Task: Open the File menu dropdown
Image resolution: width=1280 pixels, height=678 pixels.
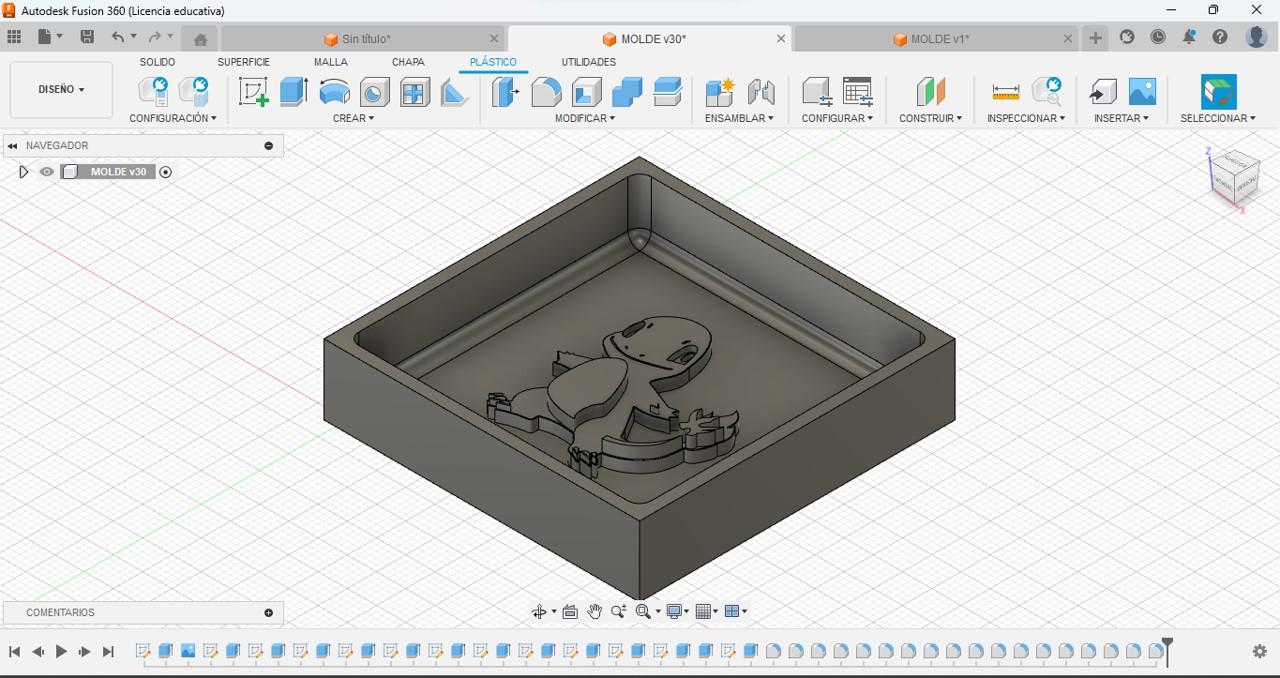Action: pyautogui.click(x=50, y=37)
